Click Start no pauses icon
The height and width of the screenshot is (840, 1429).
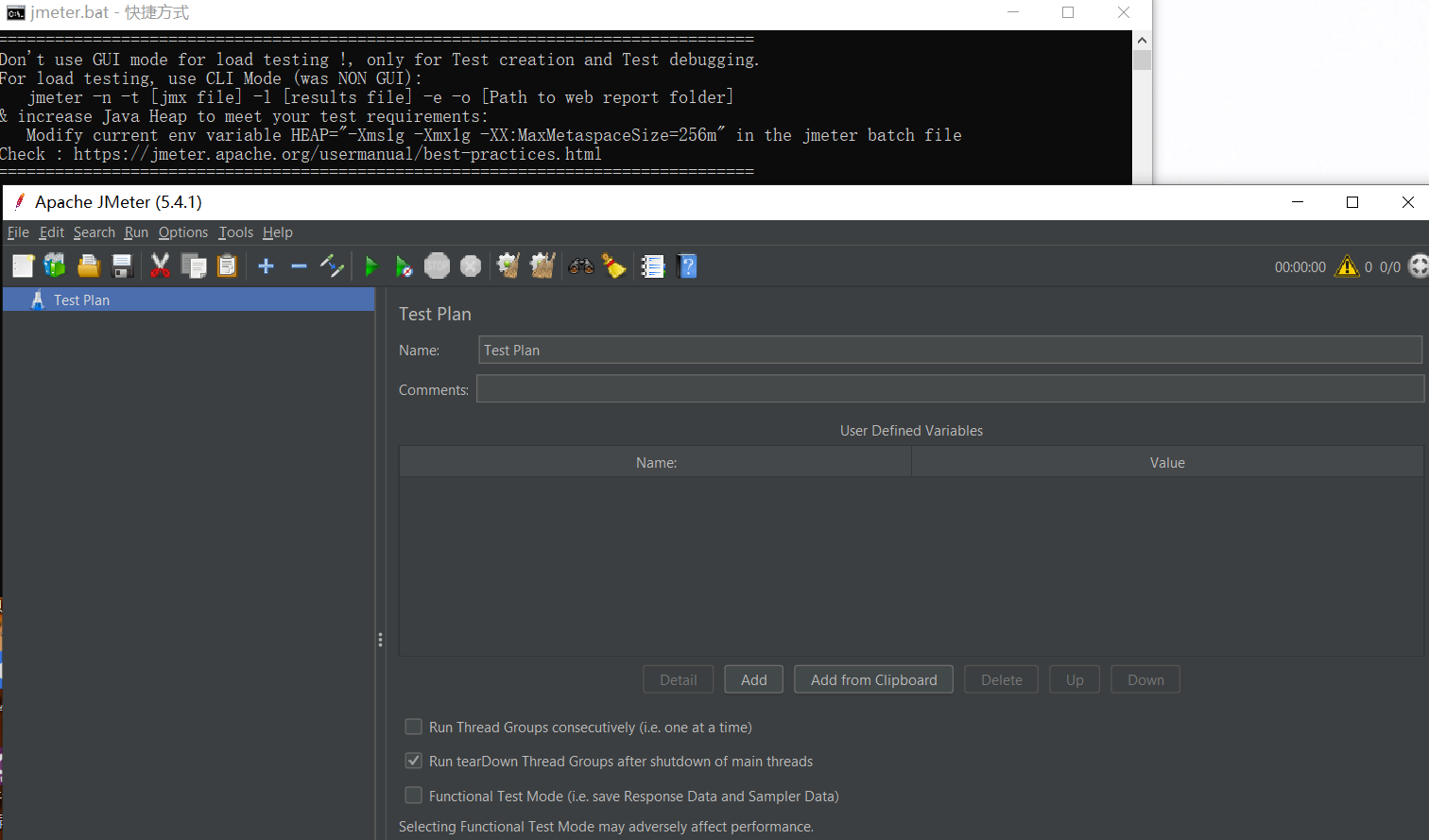[x=405, y=266]
